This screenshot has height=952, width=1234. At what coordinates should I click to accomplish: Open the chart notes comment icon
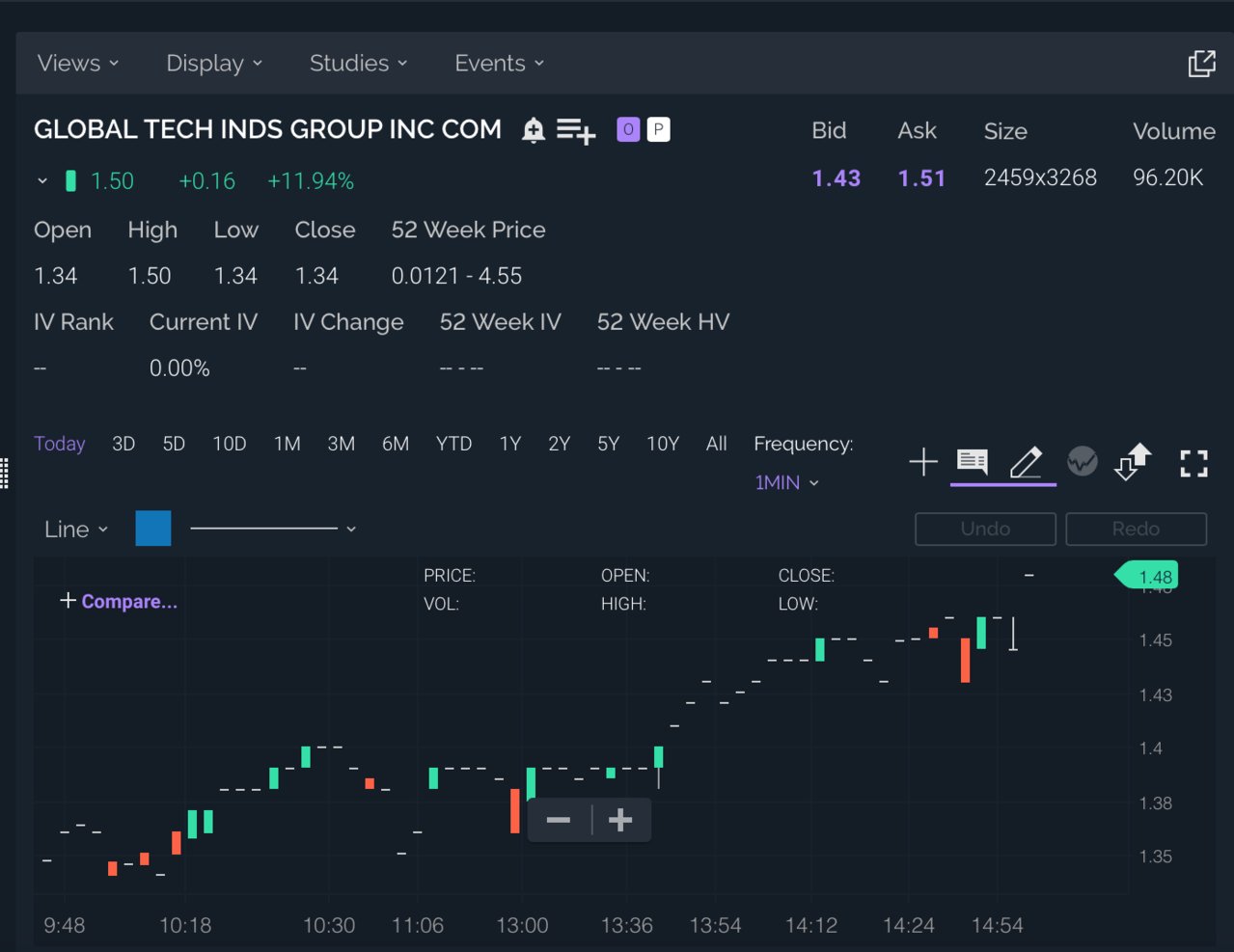(973, 462)
